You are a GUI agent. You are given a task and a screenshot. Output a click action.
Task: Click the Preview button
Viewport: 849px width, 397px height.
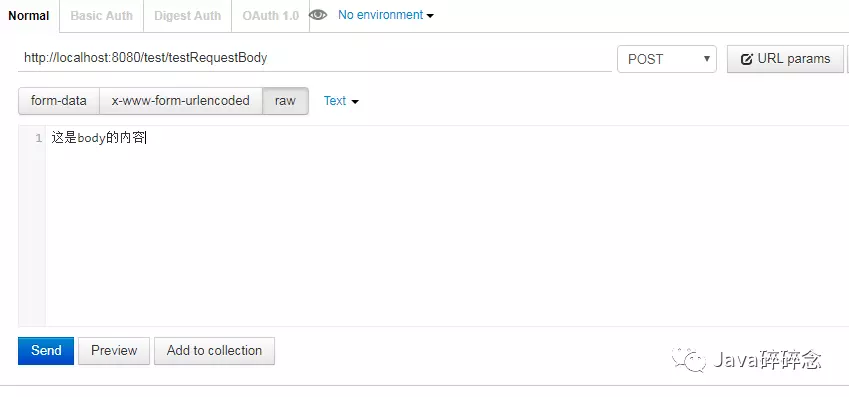coord(114,350)
